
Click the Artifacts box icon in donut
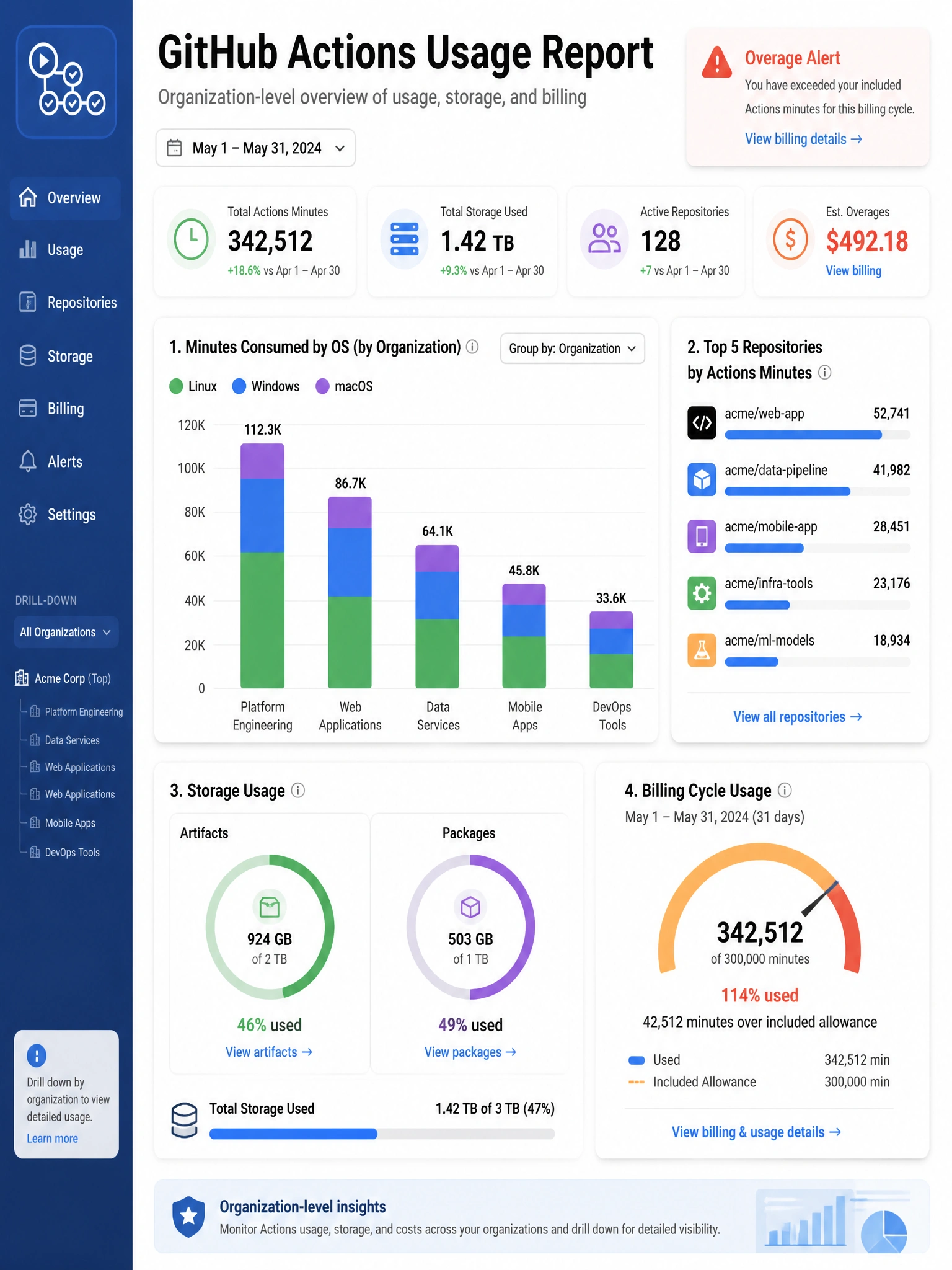270,907
